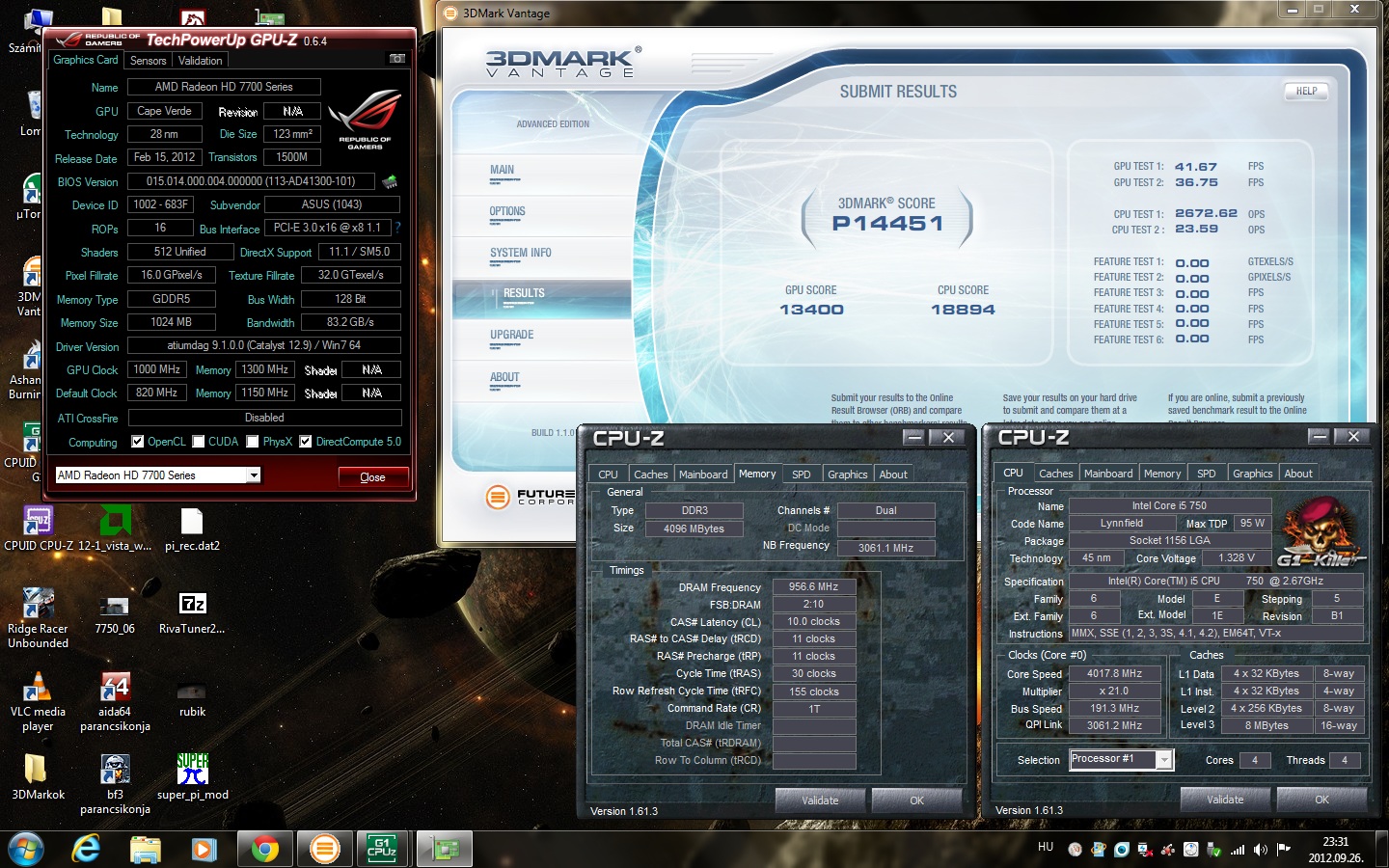This screenshot has width=1389, height=868.
Task: Select the Ridge Racer Unbounded desktop shortcut
Action: [38, 604]
